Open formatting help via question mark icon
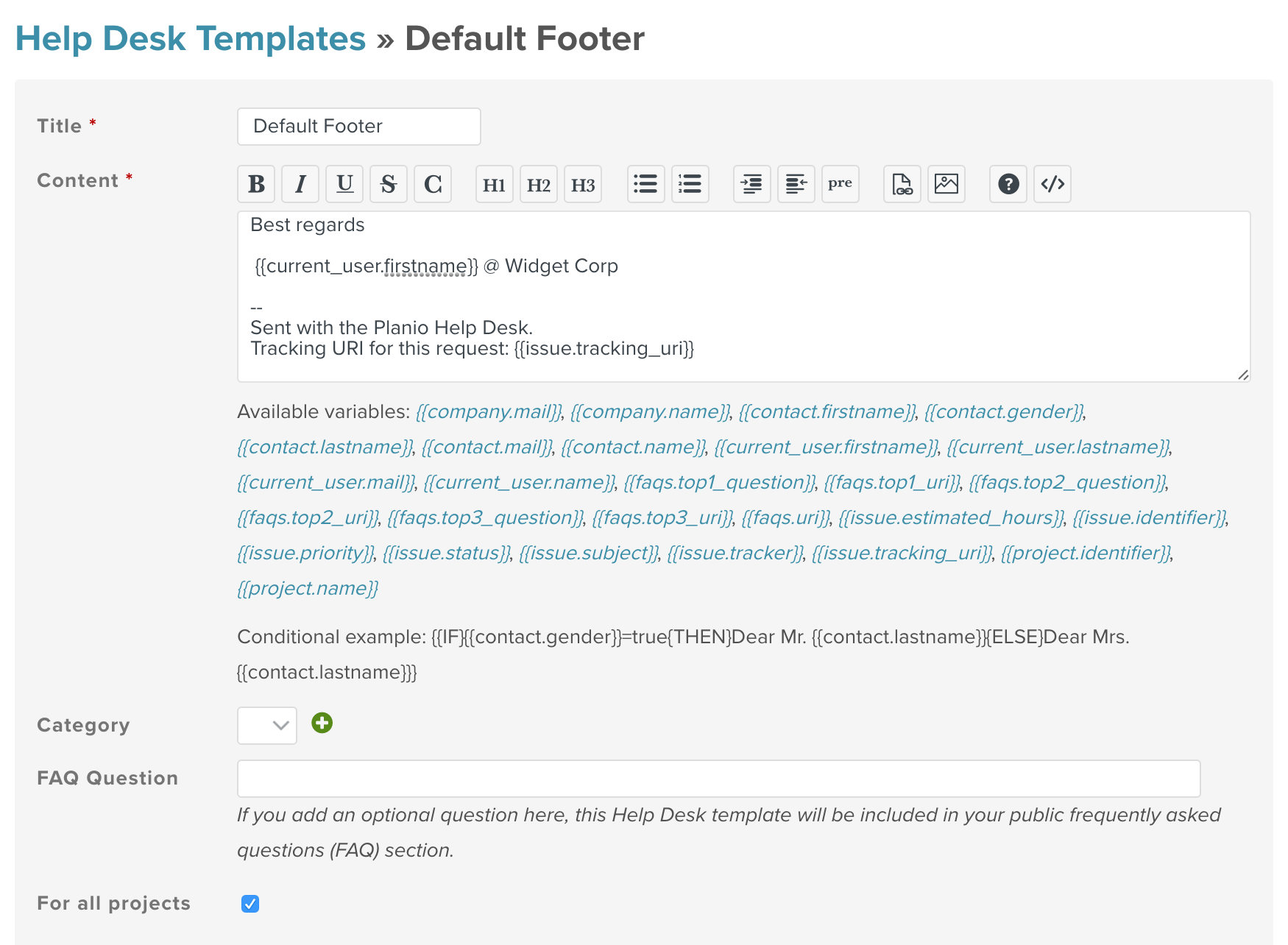The width and height of the screenshot is (1288, 945). pos(1008,184)
